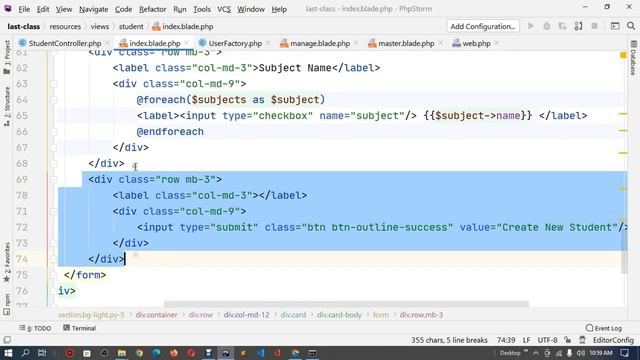Close the manage.blade.php tab

(356, 43)
